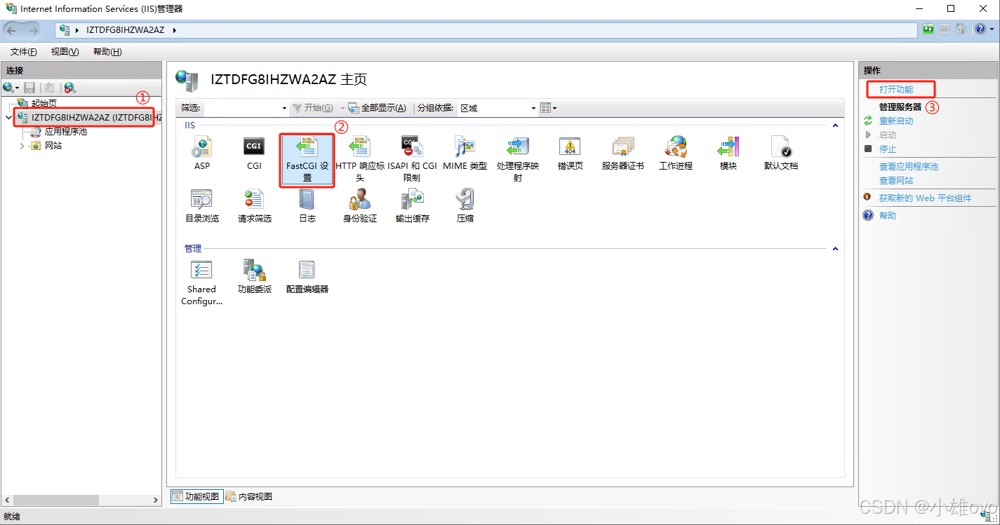The width and height of the screenshot is (1000, 525).
Task: Collapse the IIS group section
Action: pos(836,125)
